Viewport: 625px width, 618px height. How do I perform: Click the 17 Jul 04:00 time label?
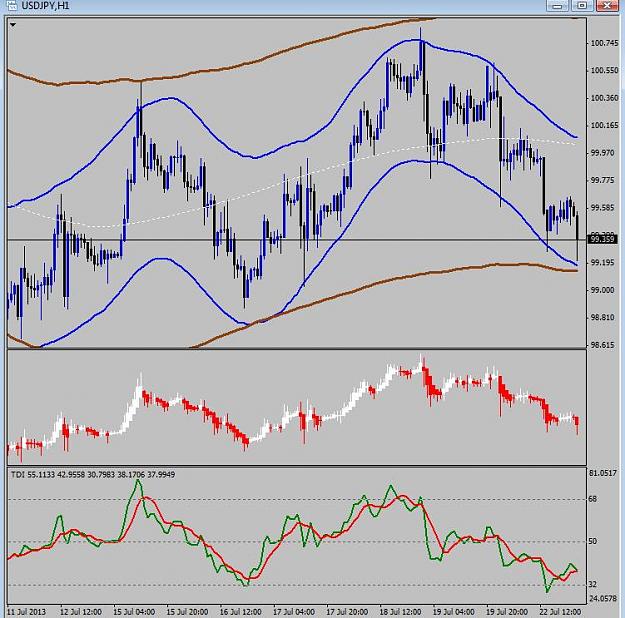point(294,612)
